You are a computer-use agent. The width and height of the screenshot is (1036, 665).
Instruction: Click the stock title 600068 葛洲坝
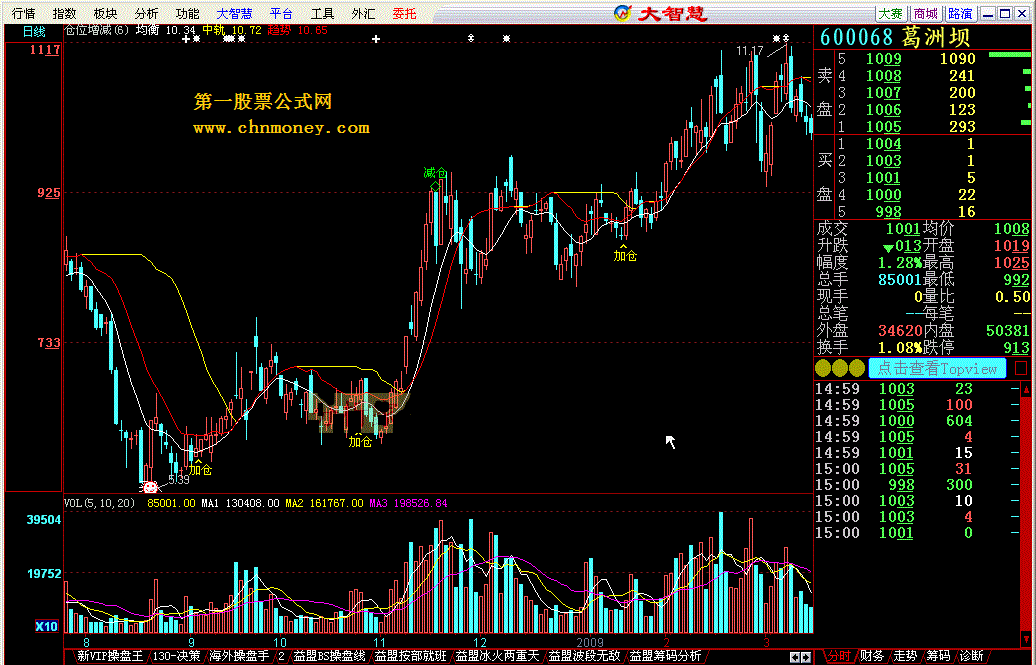point(895,37)
